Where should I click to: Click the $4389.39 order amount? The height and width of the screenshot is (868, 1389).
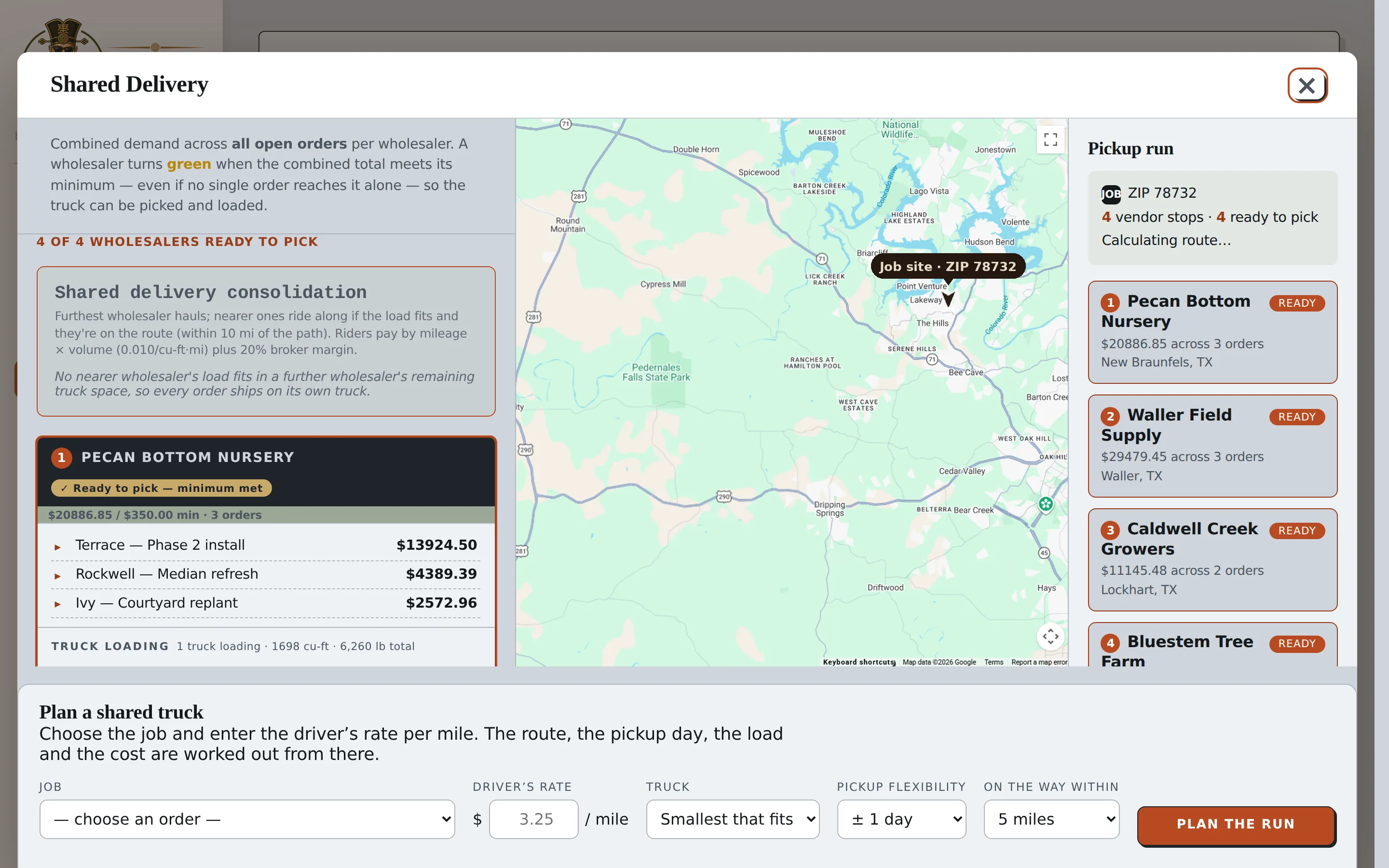point(441,574)
